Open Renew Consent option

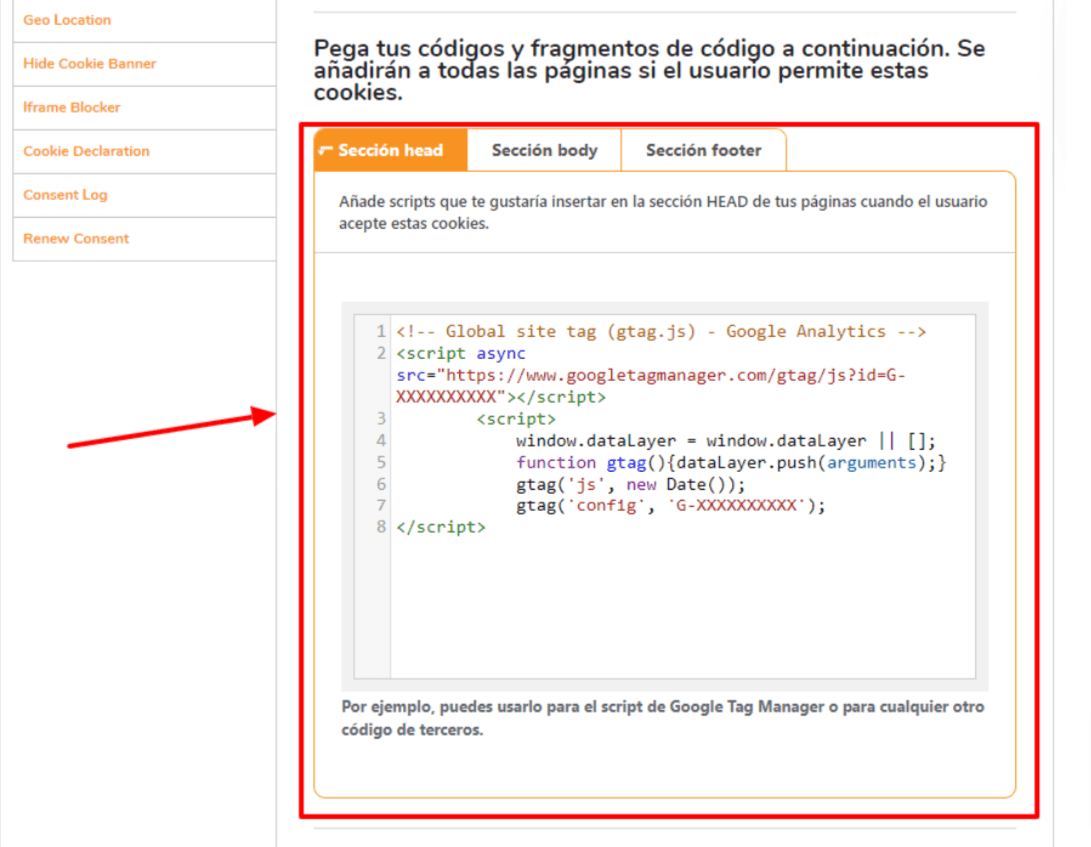coord(76,239)
